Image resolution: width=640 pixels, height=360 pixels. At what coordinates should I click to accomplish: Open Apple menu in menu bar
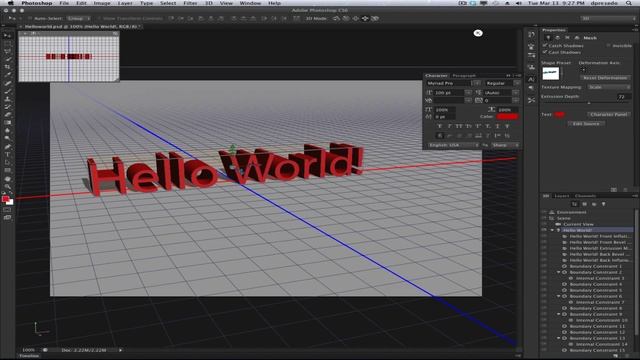click(x=10, y=3)
